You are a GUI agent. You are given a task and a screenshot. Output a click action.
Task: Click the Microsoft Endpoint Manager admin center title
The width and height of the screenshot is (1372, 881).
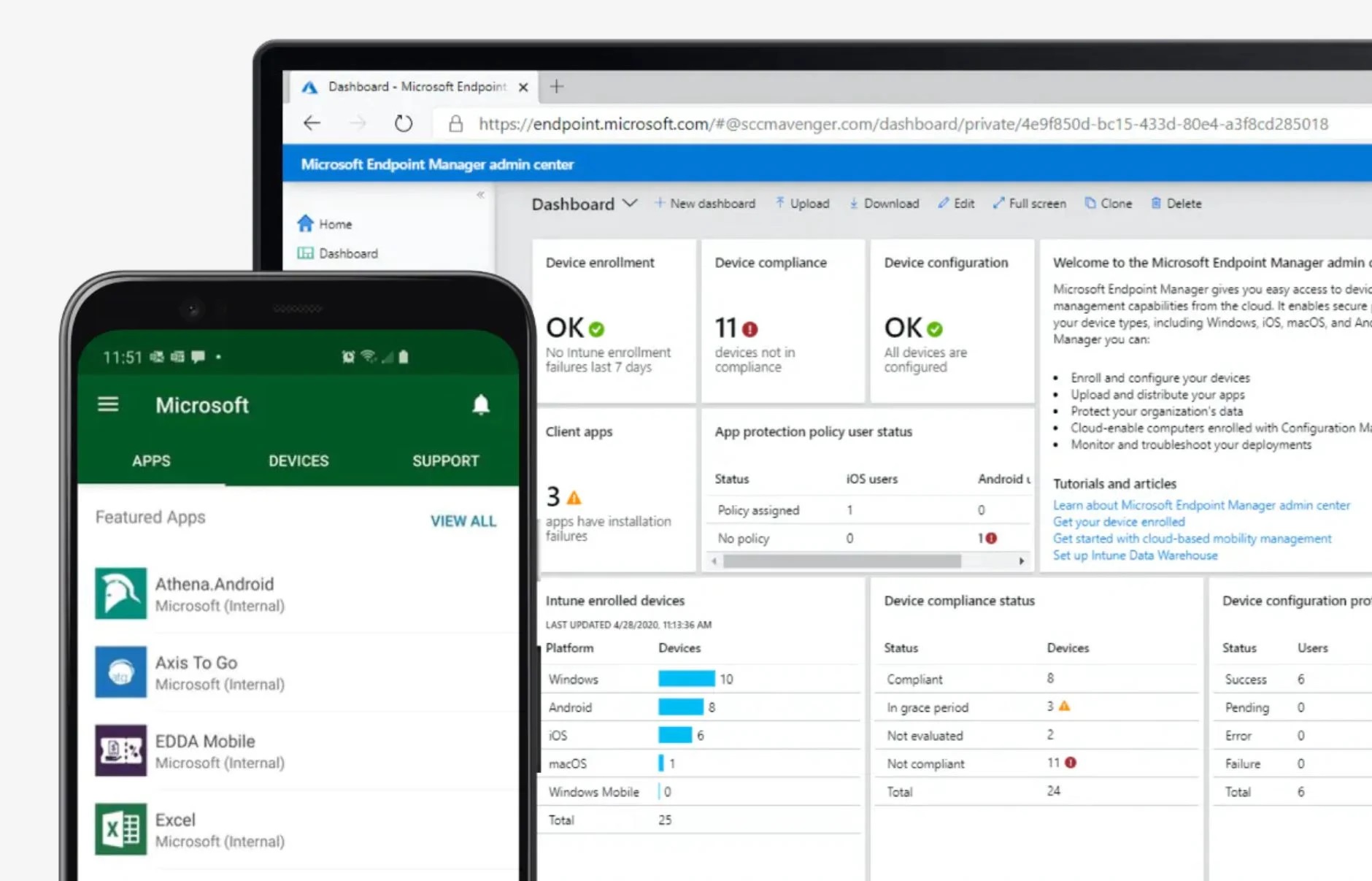tap(437, 164)
